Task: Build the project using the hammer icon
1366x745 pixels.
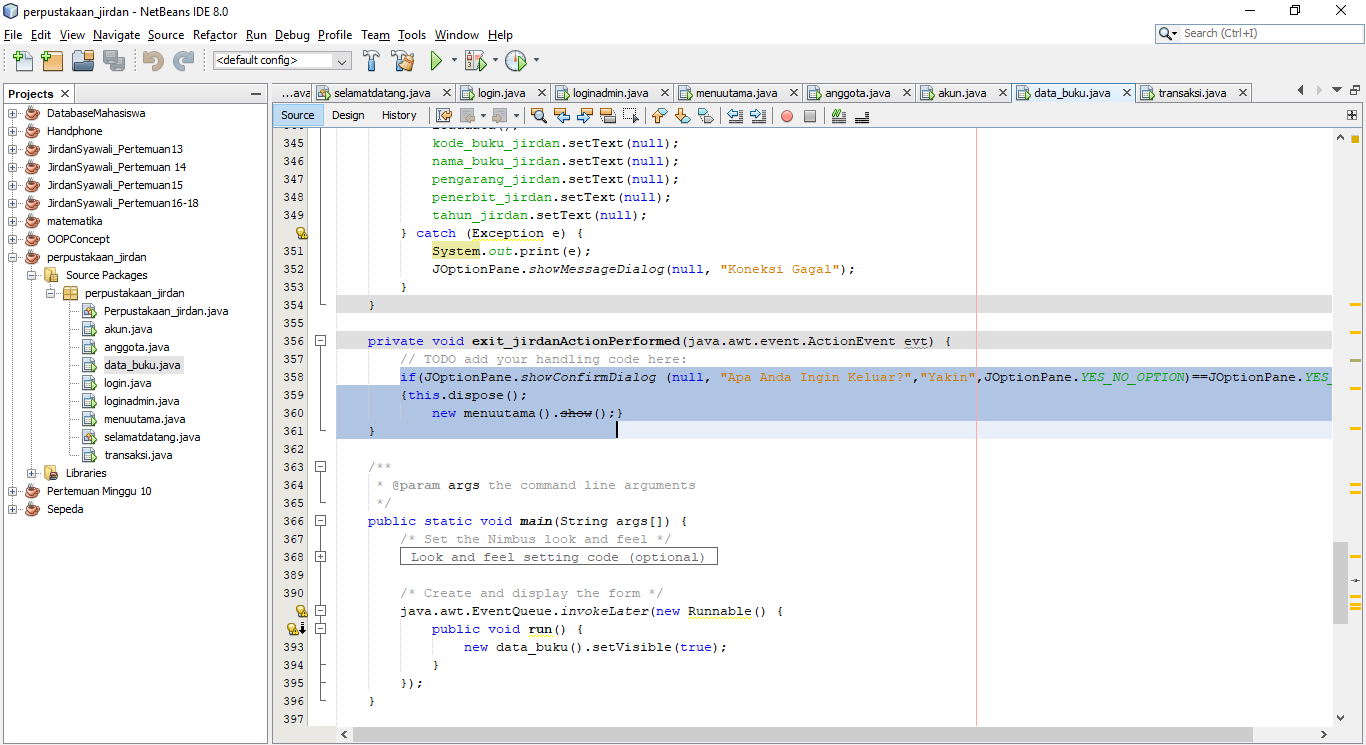Action: point(369,61)
